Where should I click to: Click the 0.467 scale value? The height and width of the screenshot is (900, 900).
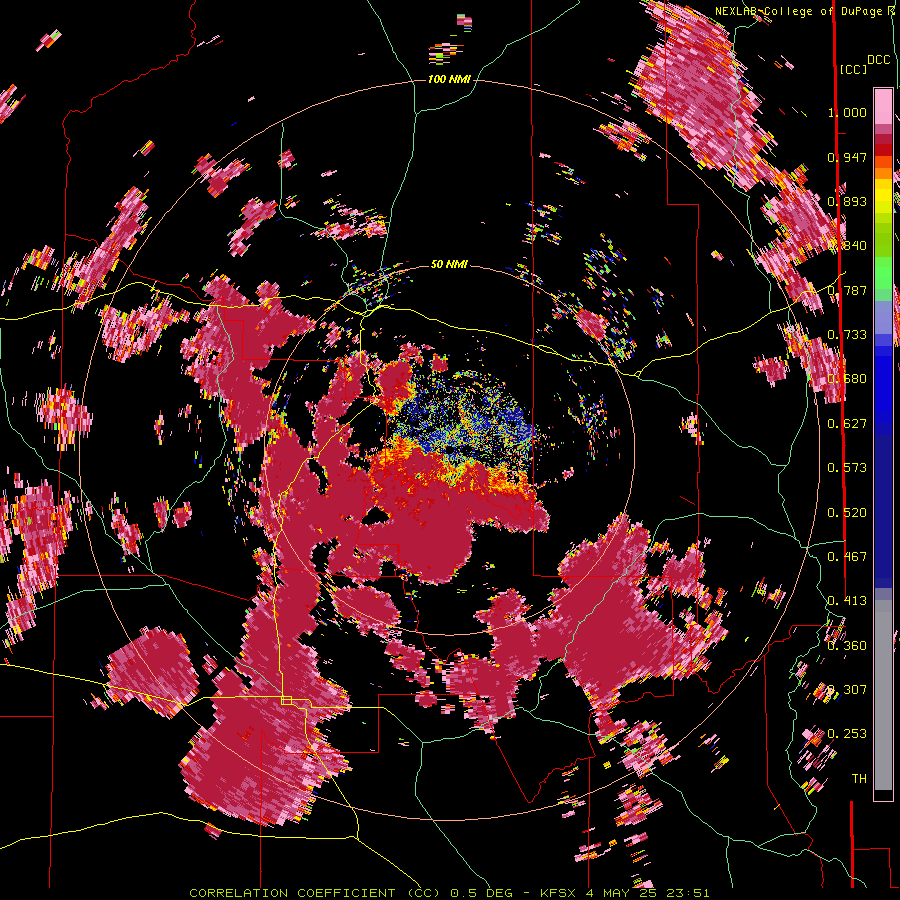(x=847, y=556)
